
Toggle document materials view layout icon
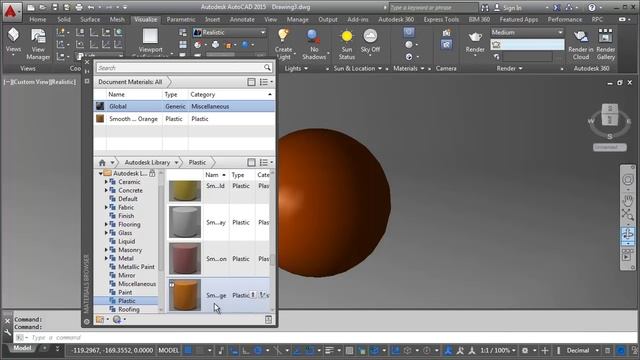coord(251,82)
